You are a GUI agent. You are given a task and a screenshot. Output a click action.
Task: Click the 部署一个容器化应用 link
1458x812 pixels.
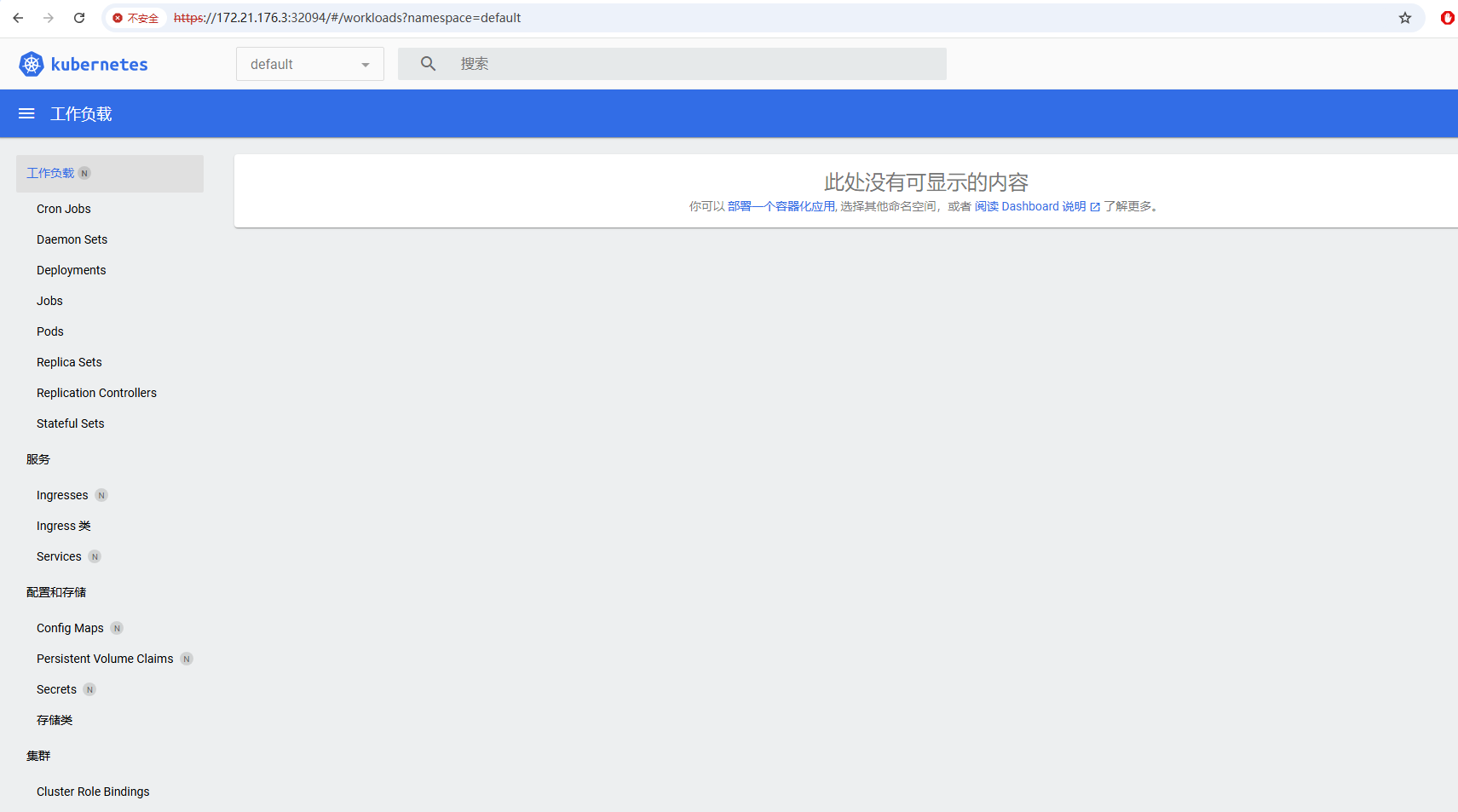[x=780, y=205]
